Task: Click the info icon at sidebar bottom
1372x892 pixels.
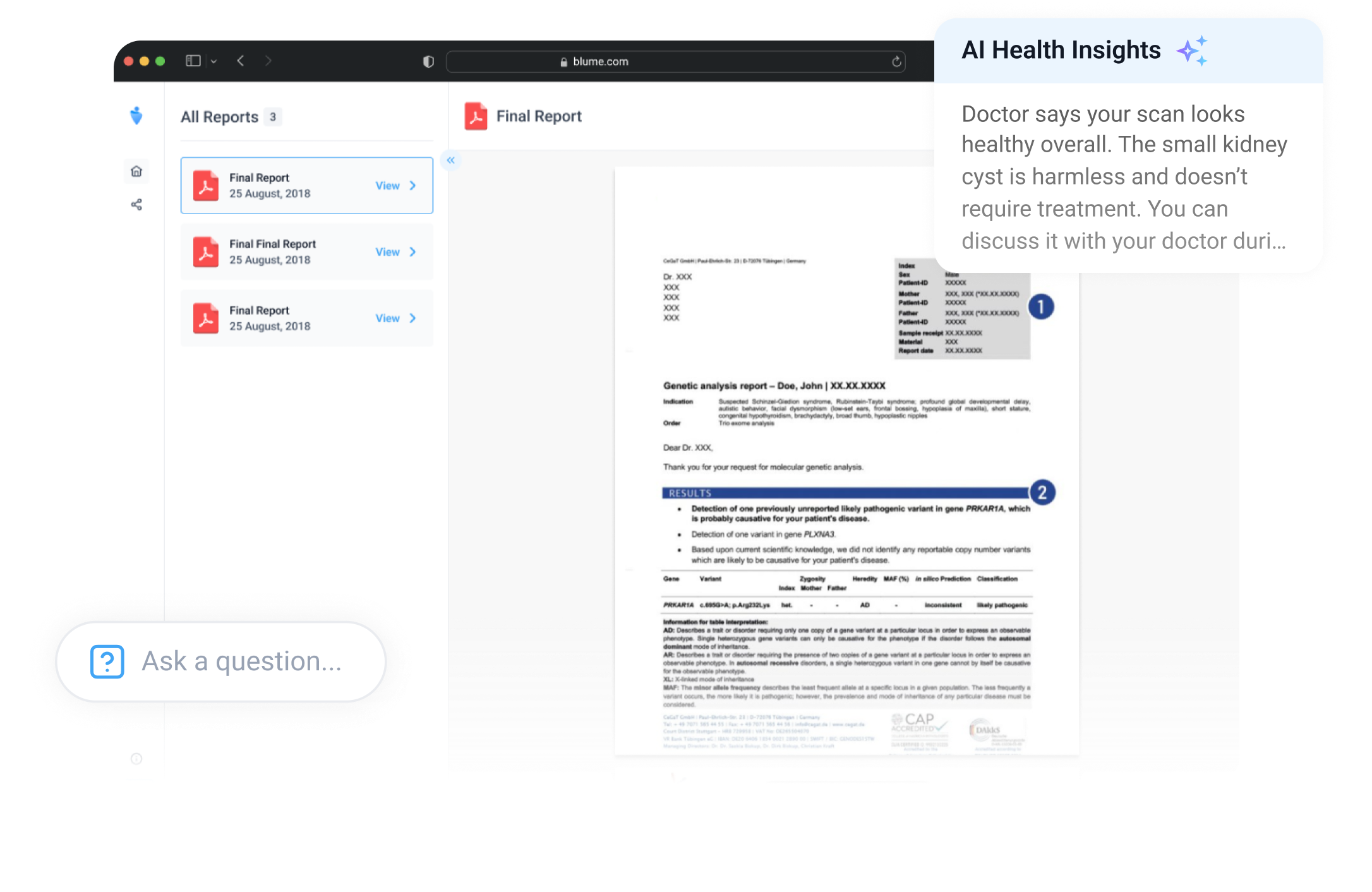Action: [136, 759]
